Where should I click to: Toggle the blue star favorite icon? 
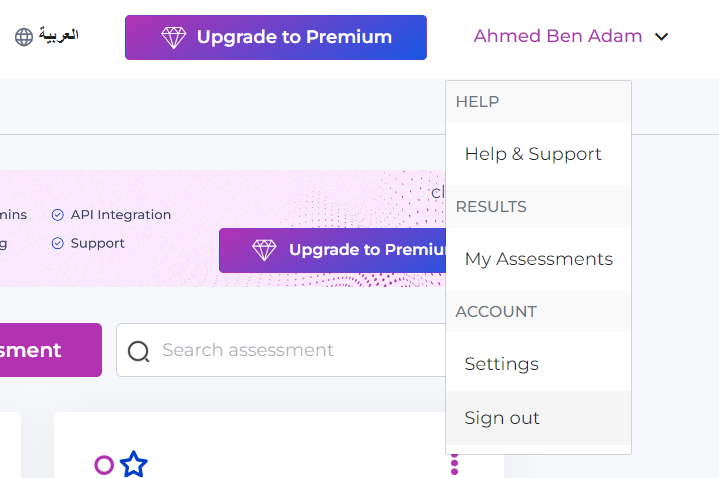click(x=133, y=464)
